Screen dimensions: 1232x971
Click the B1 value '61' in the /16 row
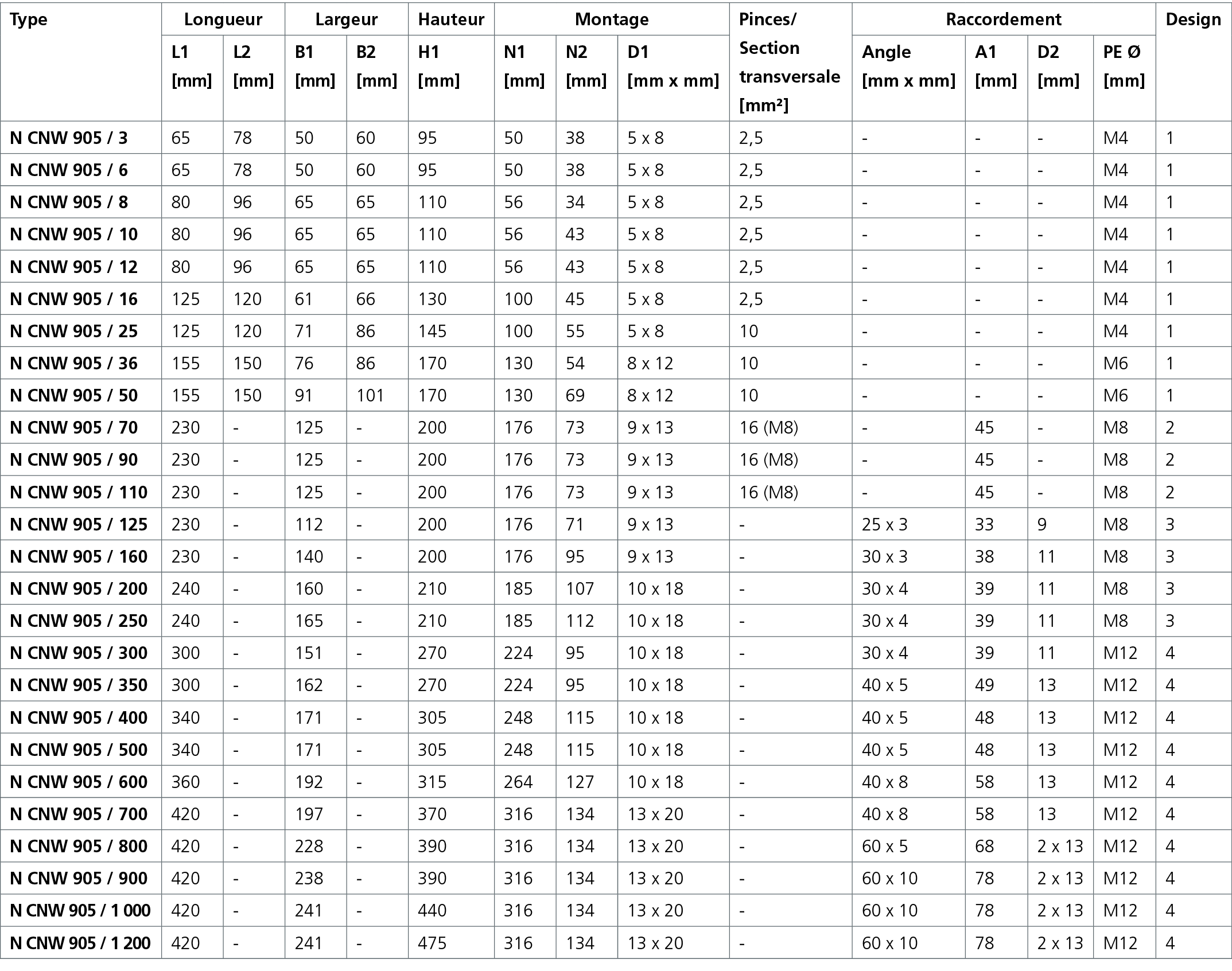coord(304,299)
